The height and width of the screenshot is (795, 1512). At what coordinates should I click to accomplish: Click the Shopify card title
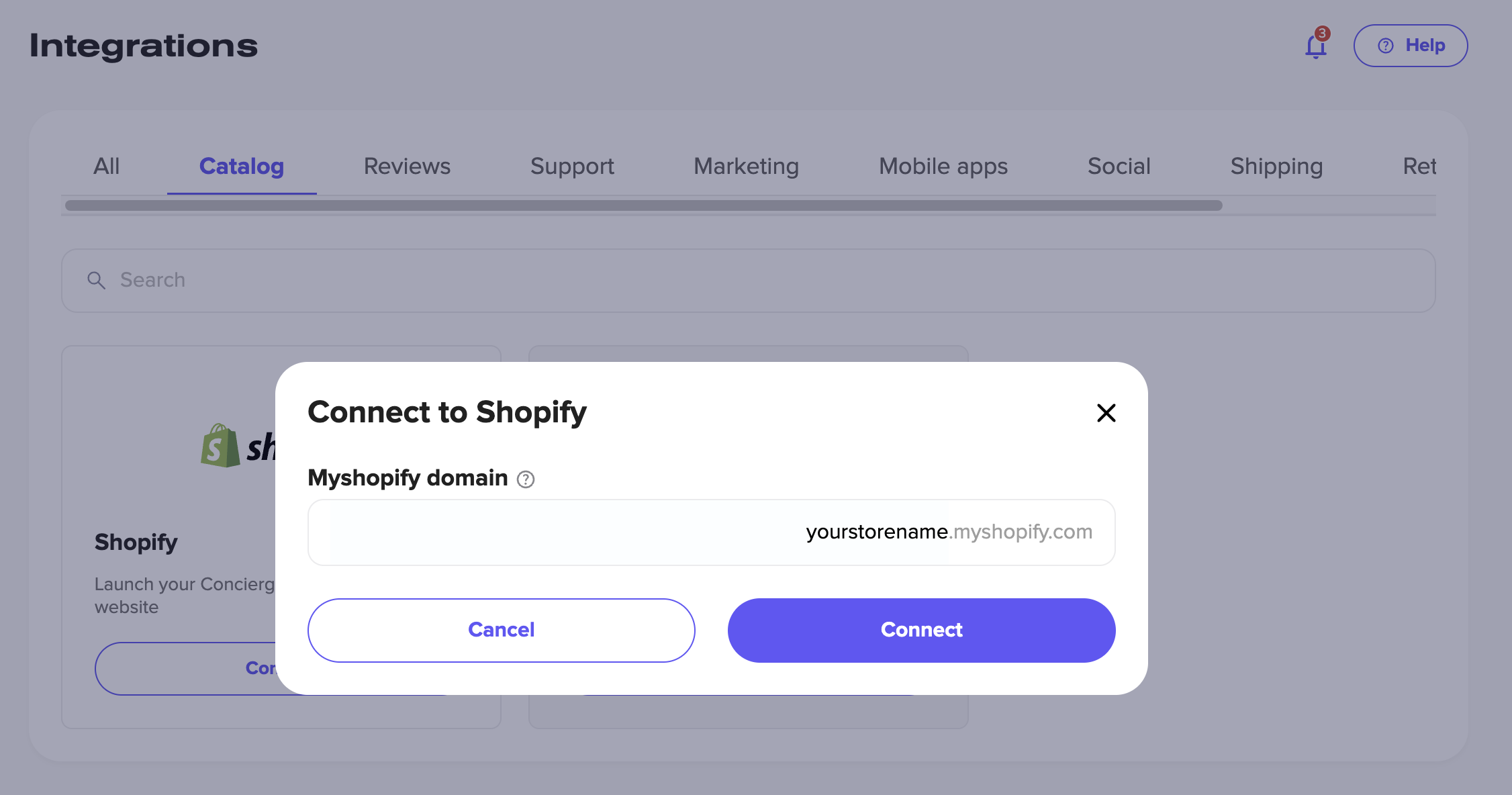136,543
